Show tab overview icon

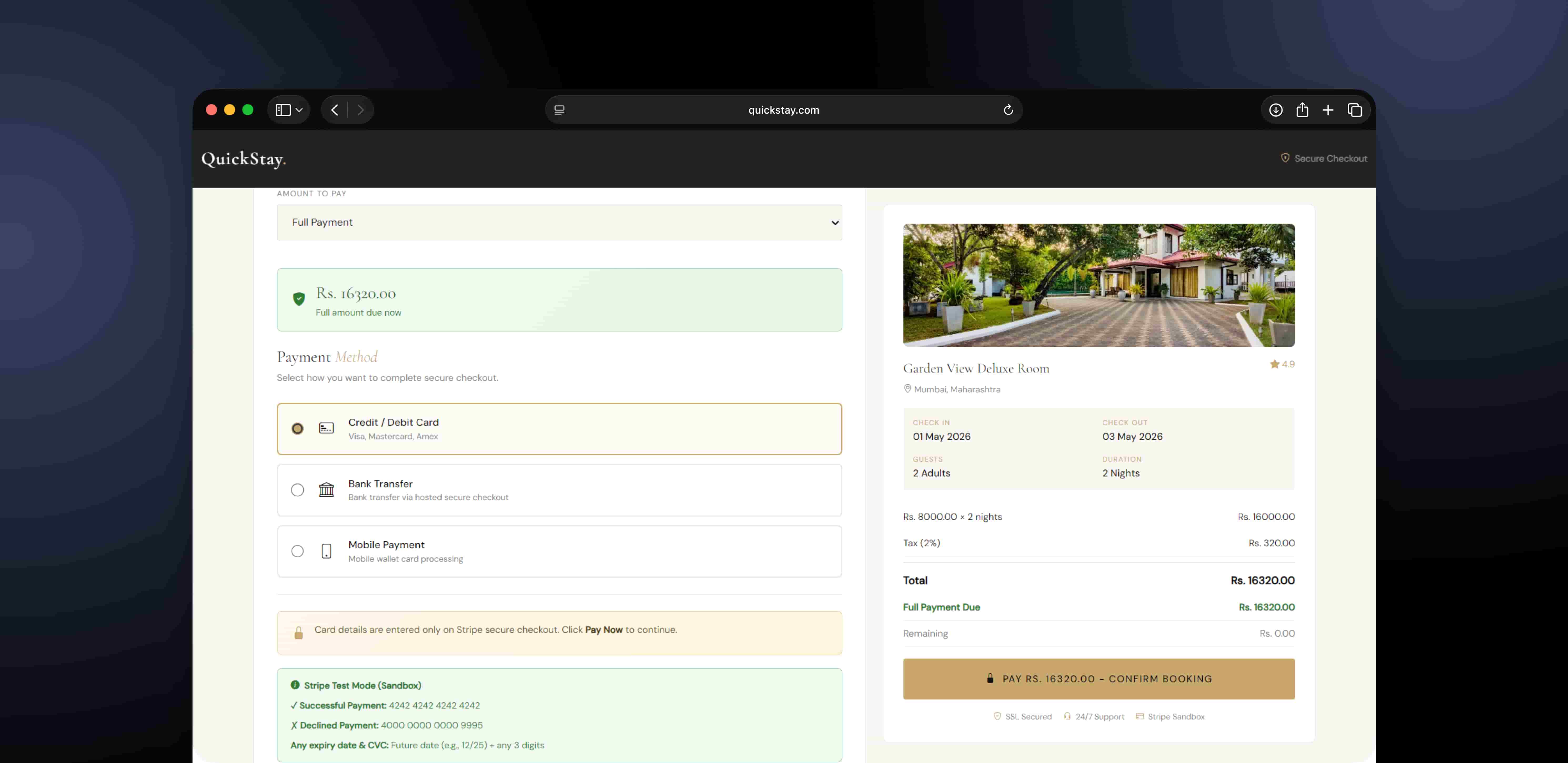click(x=1354, y=110)
